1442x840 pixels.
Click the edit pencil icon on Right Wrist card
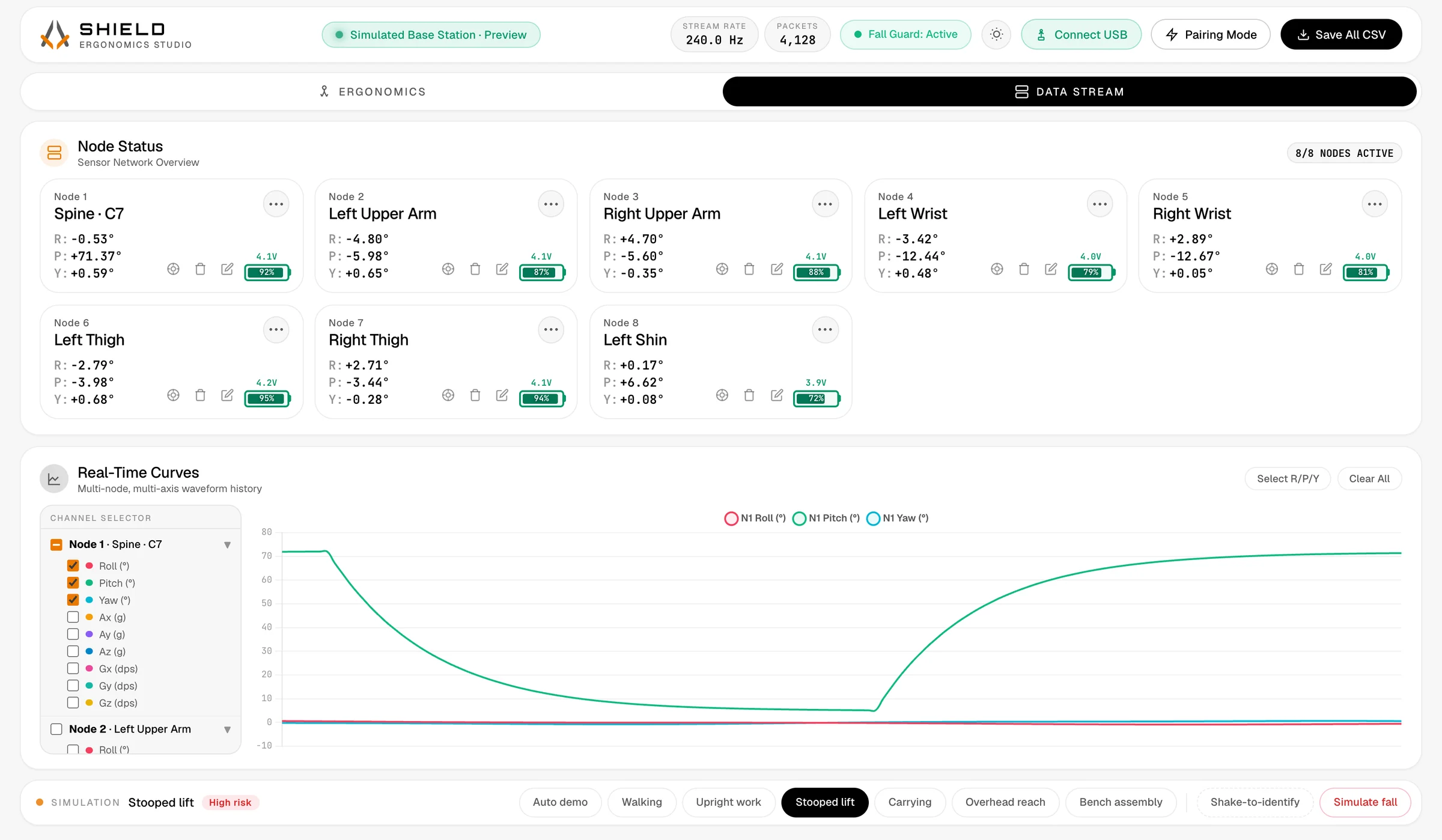(1325, 269)
